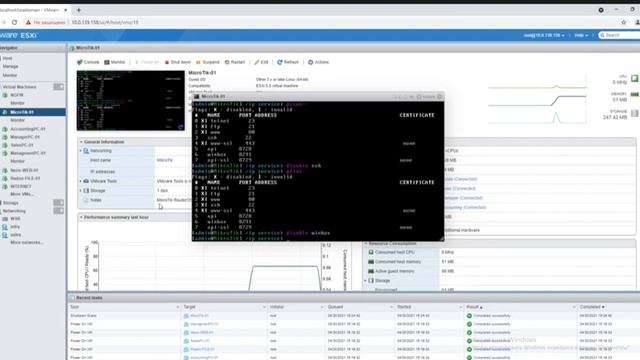Click the Restart toolbar button
Screen dimensions: 640x360
[235, 62]
